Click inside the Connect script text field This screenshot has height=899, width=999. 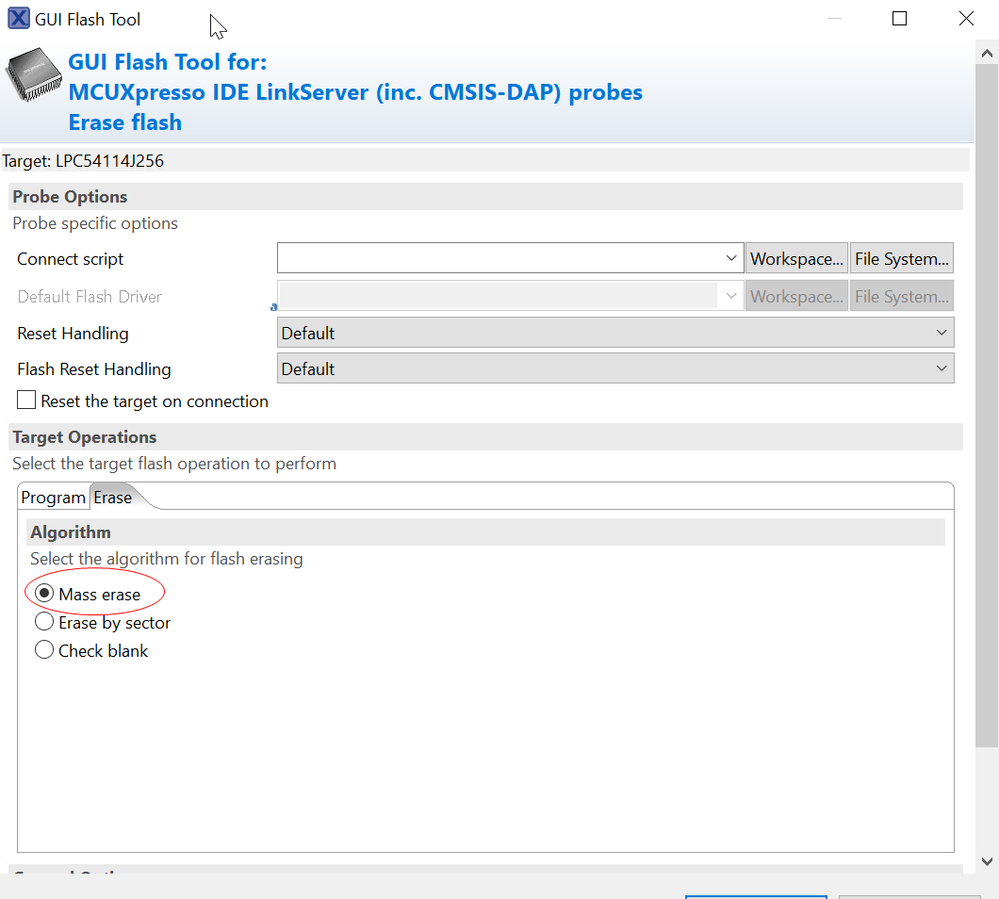coord(499,258)
